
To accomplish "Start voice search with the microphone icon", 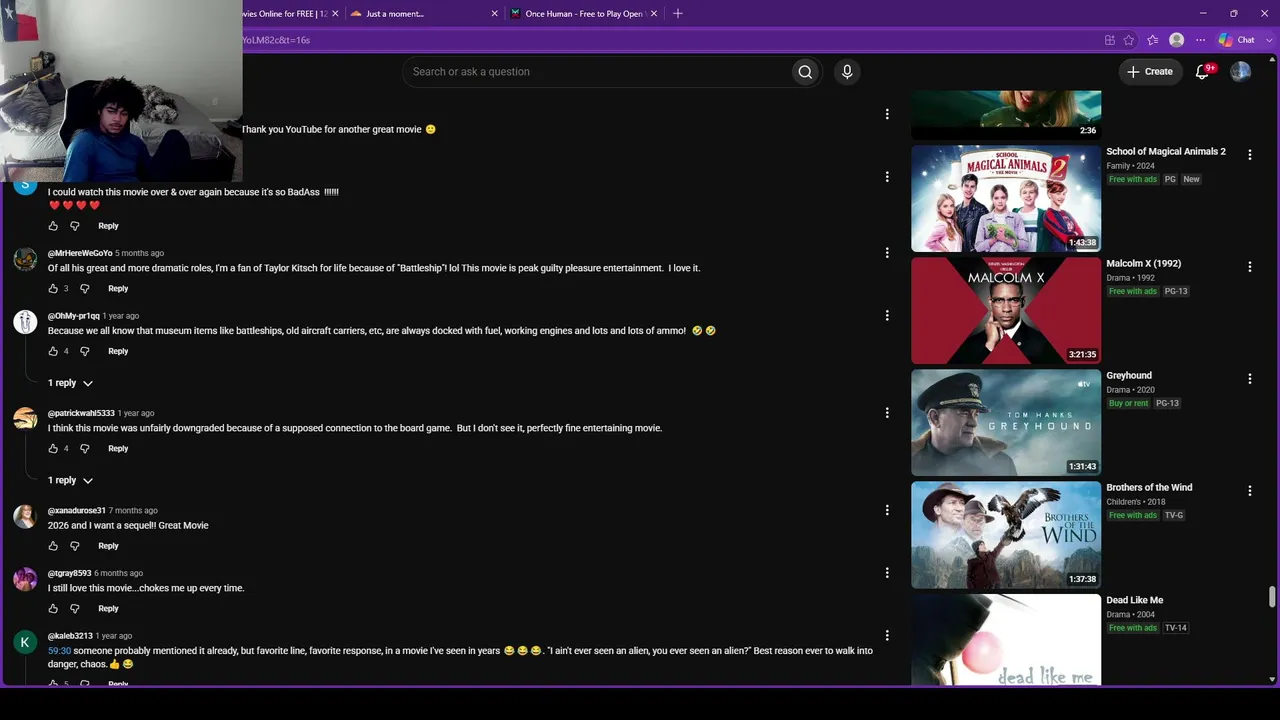I will coord(847,72).
